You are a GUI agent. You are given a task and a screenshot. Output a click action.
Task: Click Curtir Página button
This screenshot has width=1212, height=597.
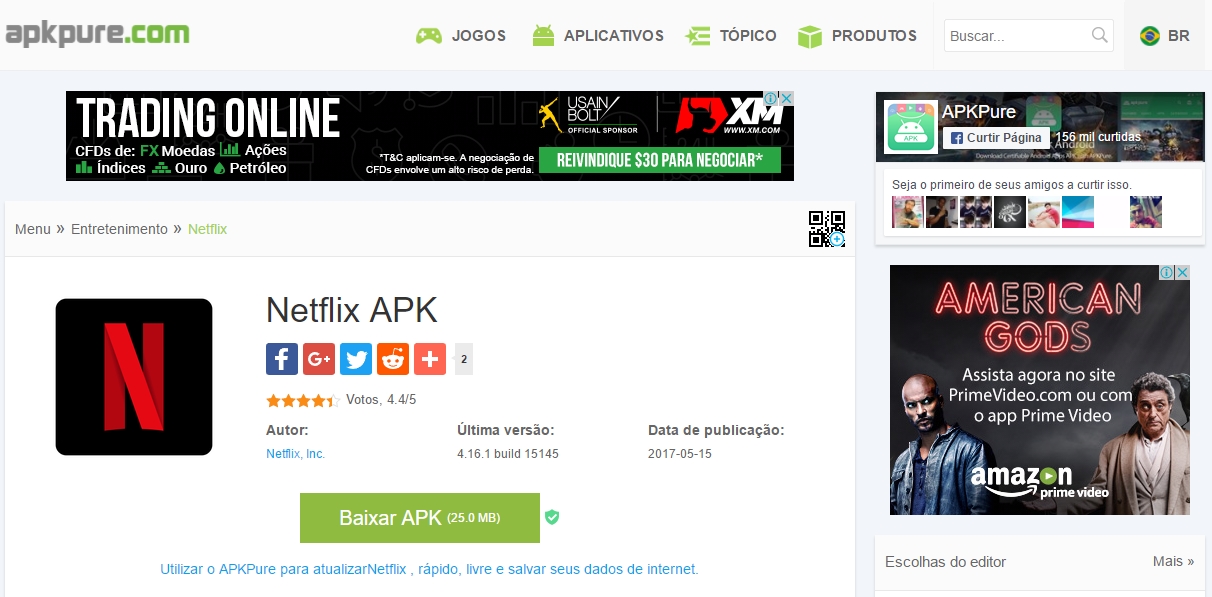[x=996, y=138]
